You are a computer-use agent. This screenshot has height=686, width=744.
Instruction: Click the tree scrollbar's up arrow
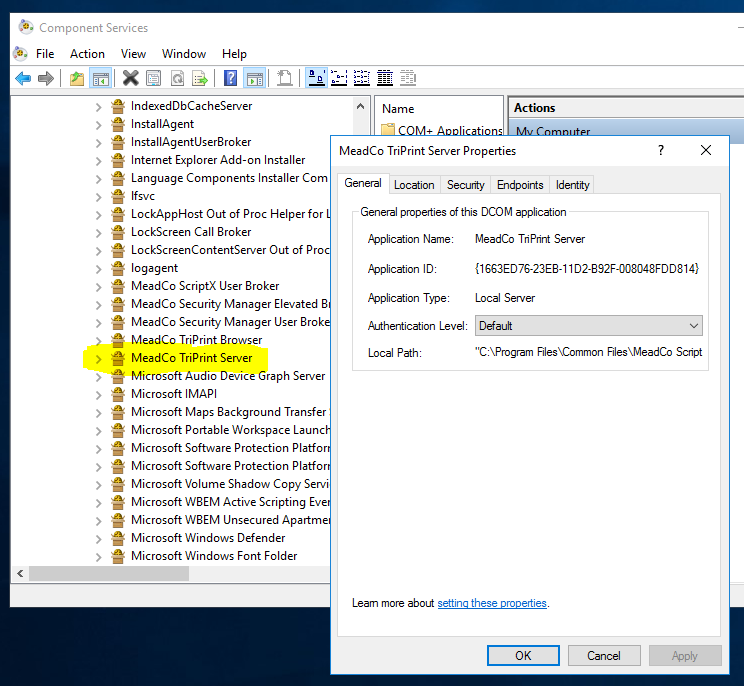tap(361, 106)
